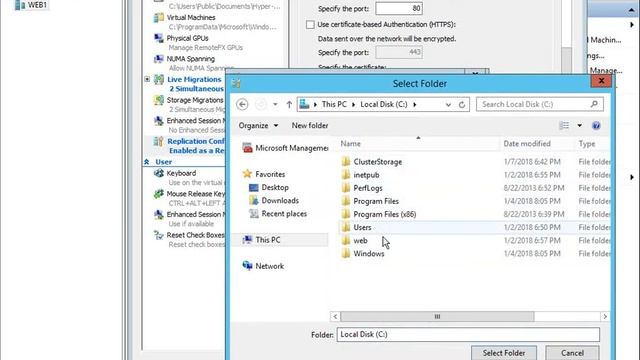
Task: Click the Windows folder icon
Action: point(346,253)
